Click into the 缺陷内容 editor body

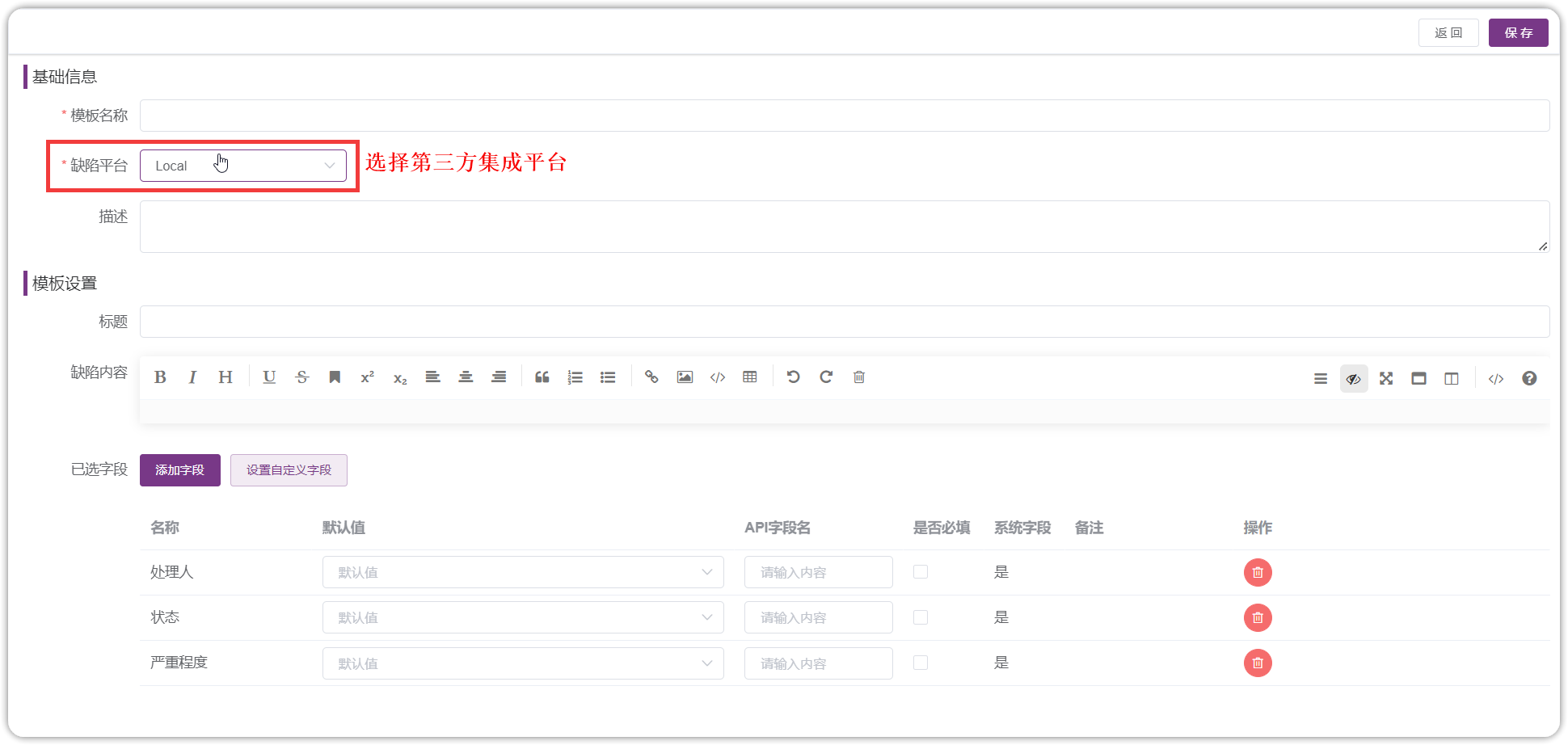tap(845, 411)
